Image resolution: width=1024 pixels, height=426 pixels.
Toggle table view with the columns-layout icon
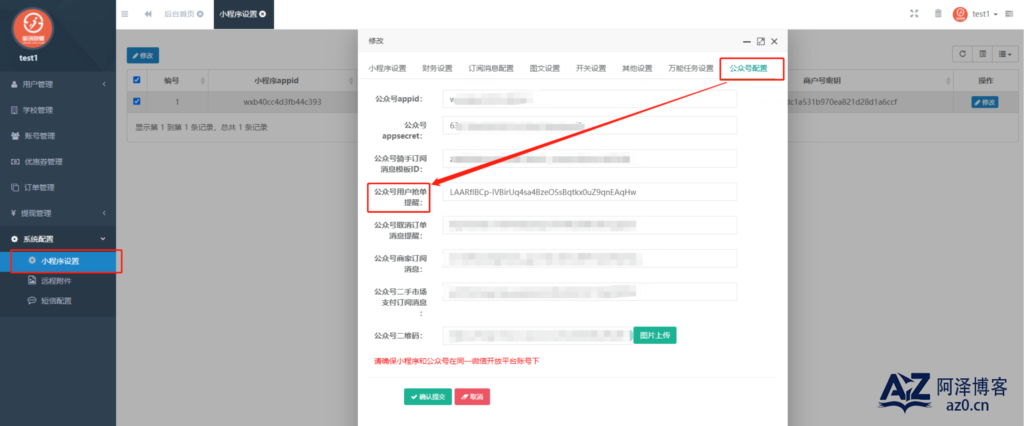tap(982, 55)
